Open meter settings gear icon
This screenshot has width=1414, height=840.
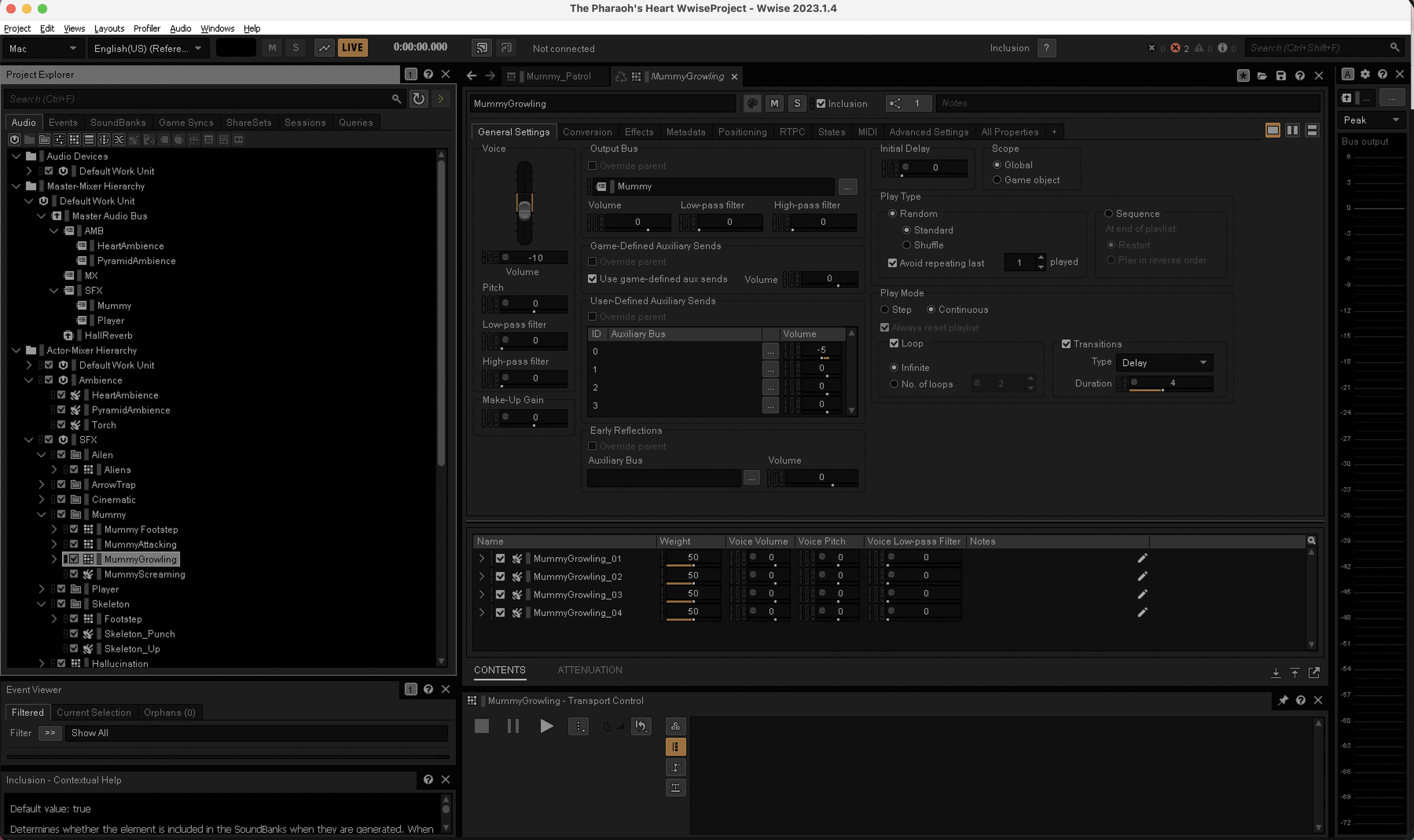point(1365,74)
